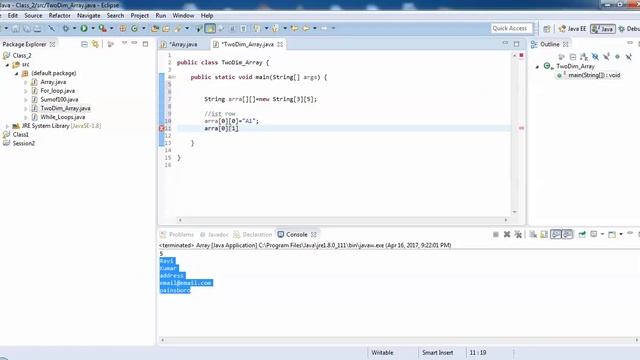The width and height of the screenshot is (640, 360).
Task: Open the Open Console dropdown arrow
Action: pos(620,234)
